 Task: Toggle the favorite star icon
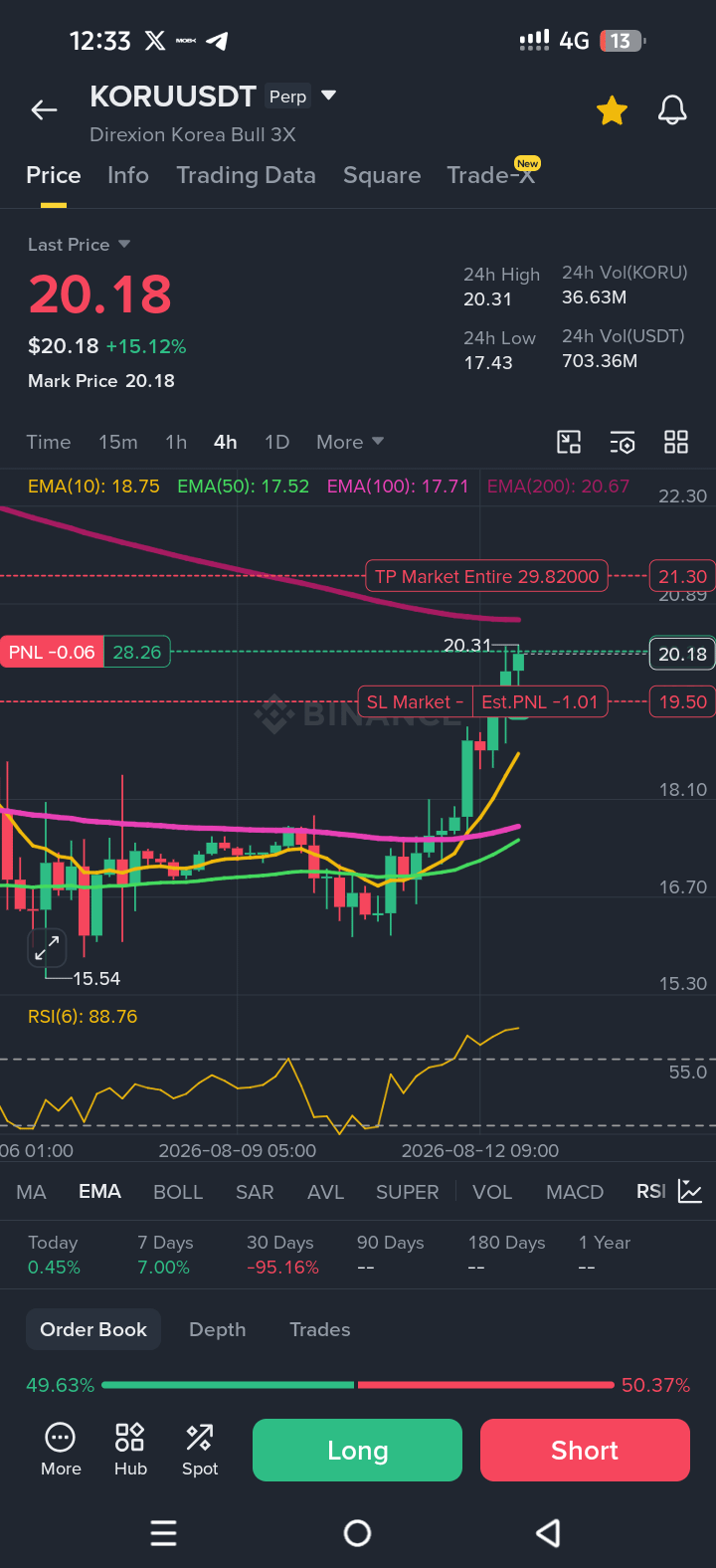tap(612, 110)
